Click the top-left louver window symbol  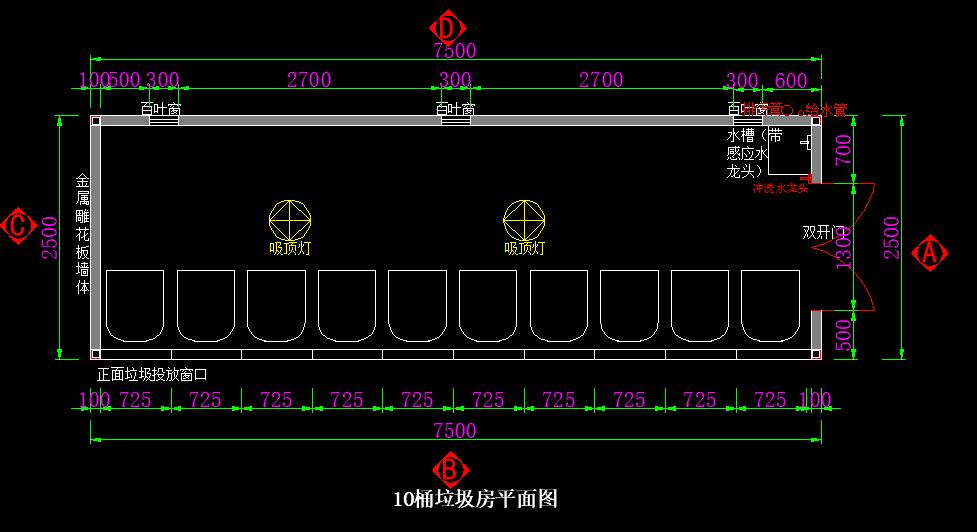[x=163, y=120]
